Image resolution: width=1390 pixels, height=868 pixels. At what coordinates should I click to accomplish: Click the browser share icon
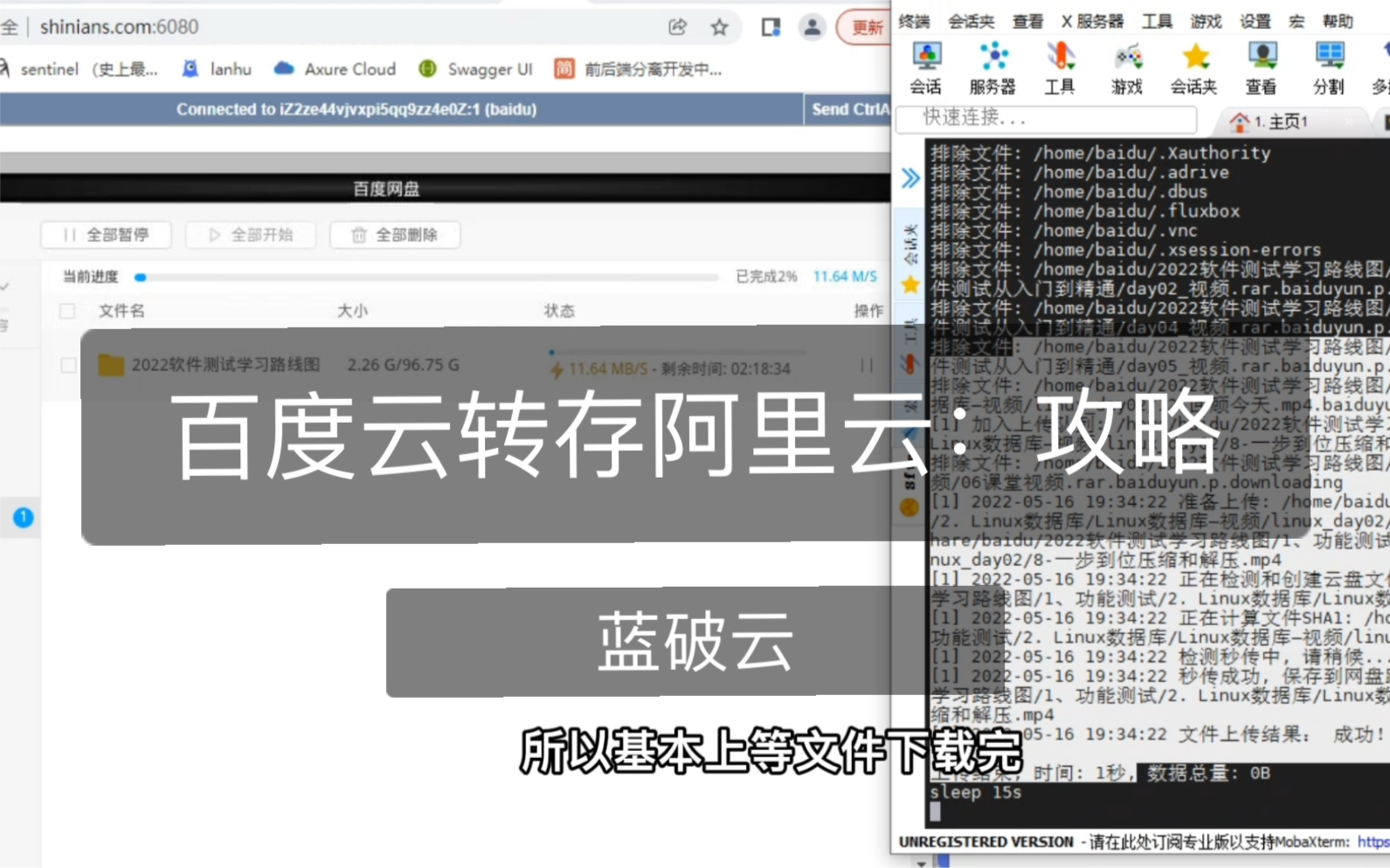pyautogui.click(x=677, y=27)
